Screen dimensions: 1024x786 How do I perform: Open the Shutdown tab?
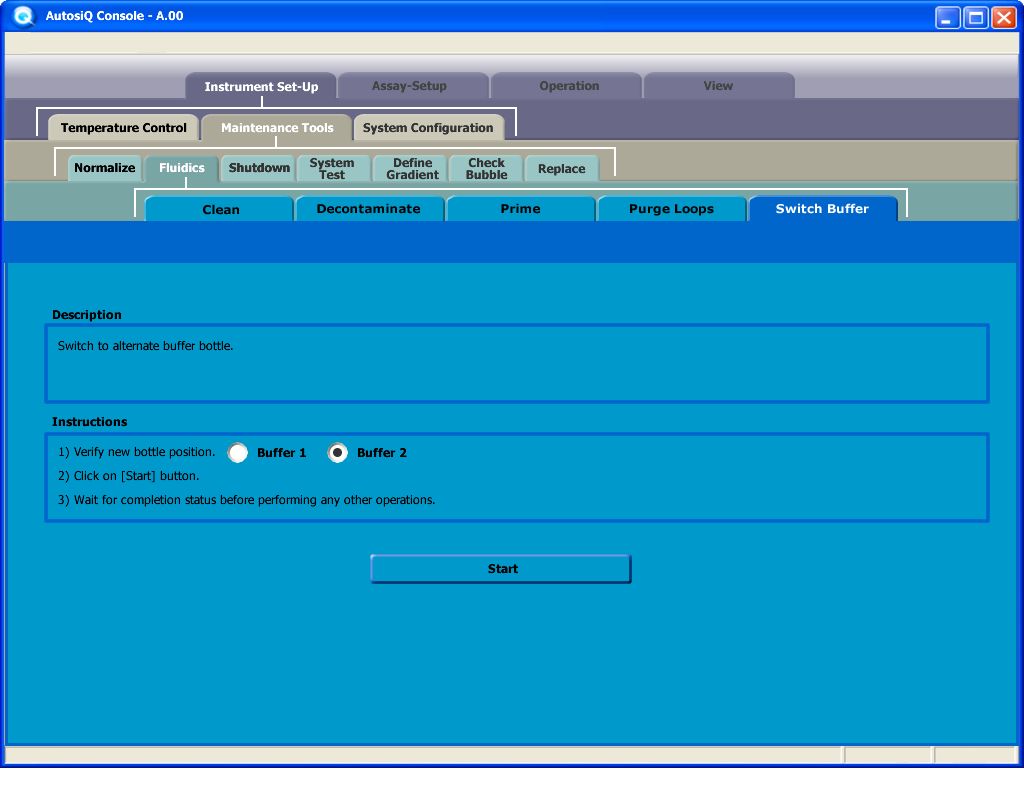(259, 168)
